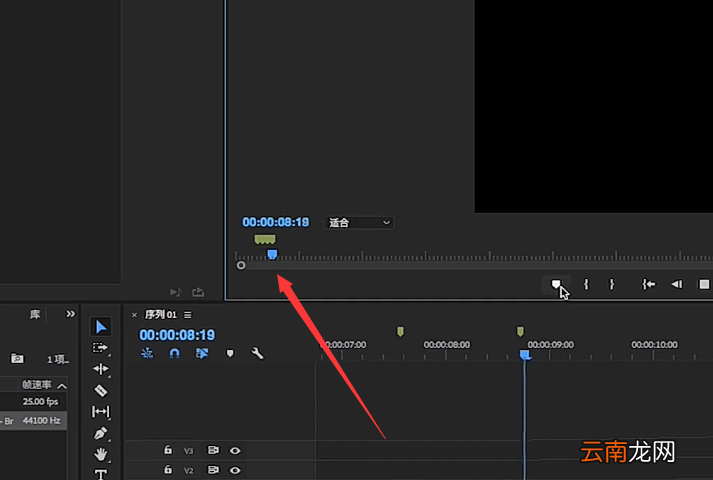The width and height of the screenshot is (713, 480).
Task: Select the Selection arrow tool
Action: pos(101,327)
